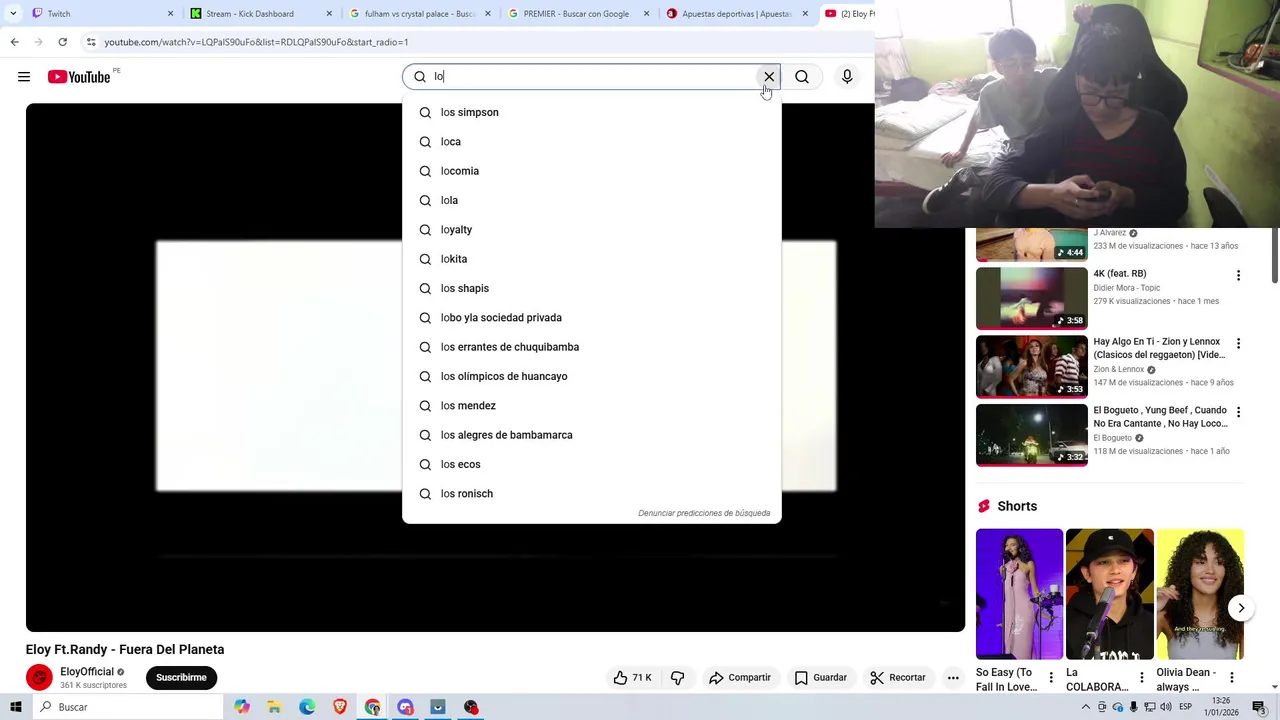Submit search with the magnifier button
Viewport: 1280px width, 720px height.
pos(802,77)
